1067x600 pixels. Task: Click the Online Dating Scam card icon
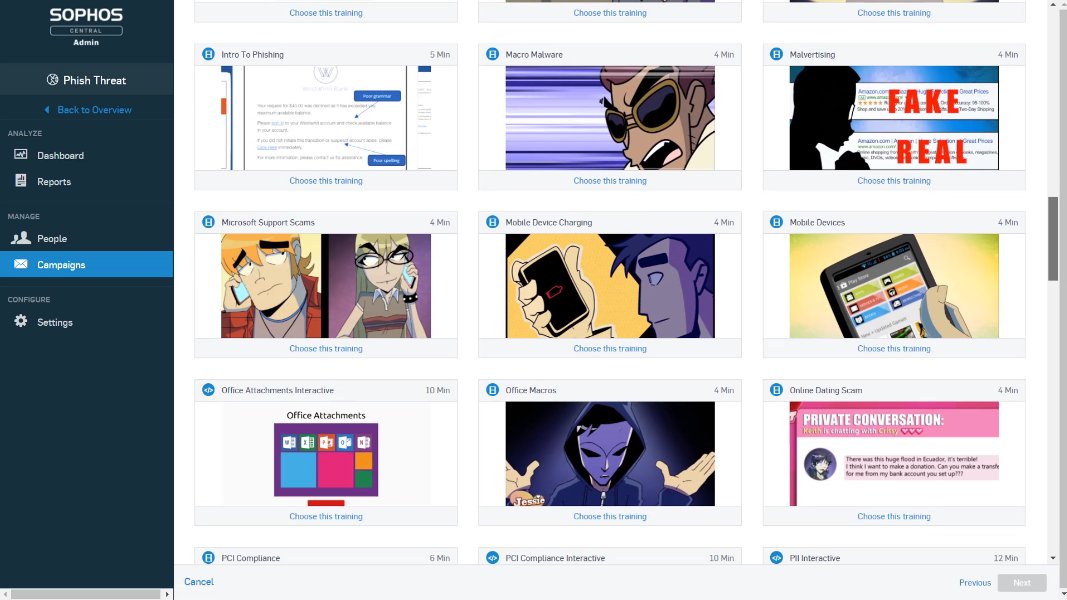click(776, 390)
